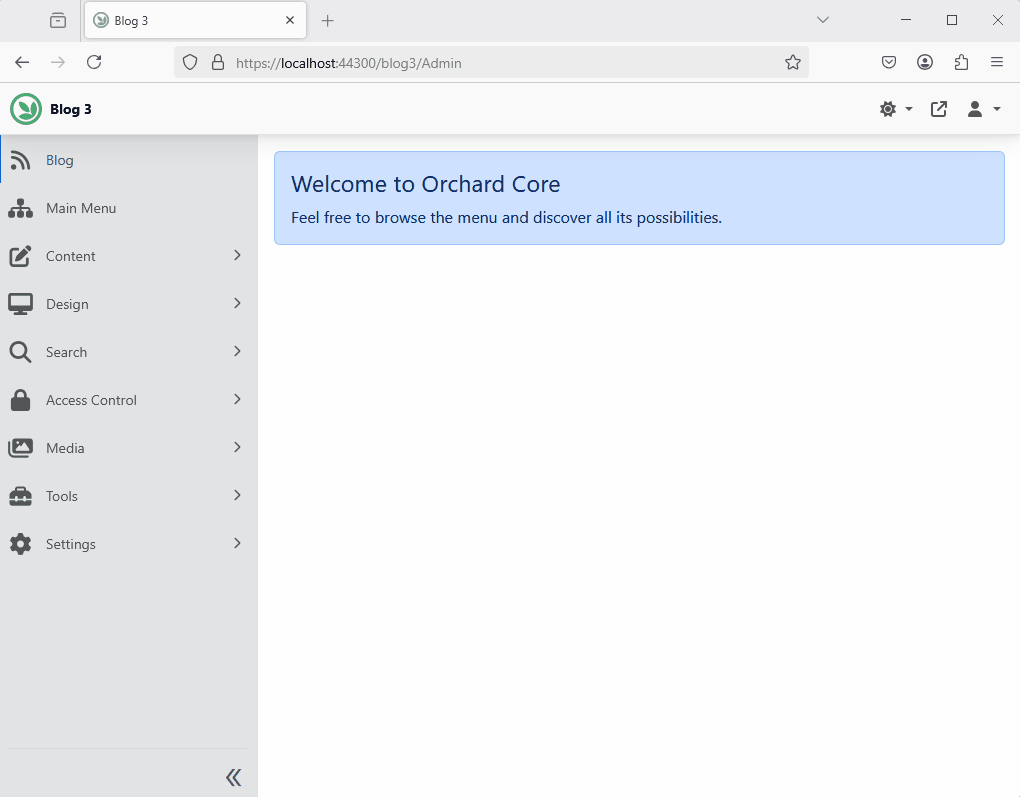
Task: Go back with browser back arrow
Action: [22, 62]
